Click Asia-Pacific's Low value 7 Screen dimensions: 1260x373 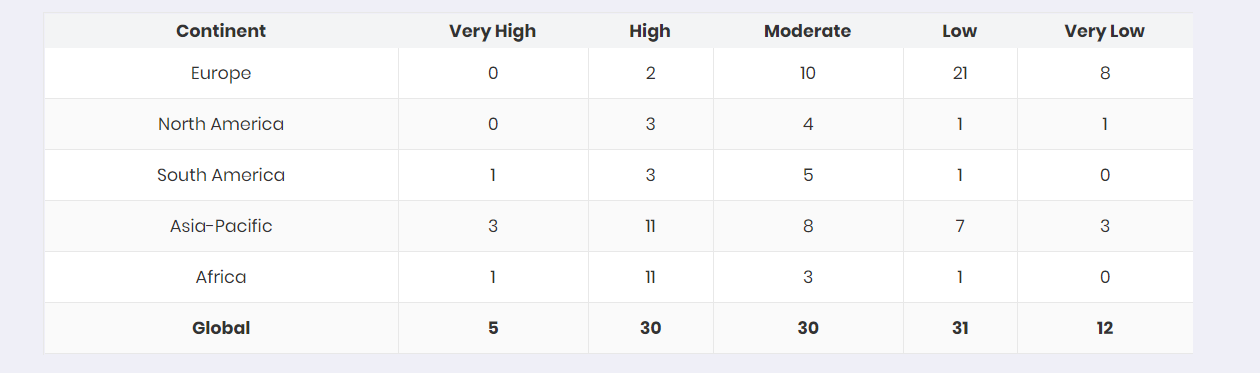(x=960, y=226)
